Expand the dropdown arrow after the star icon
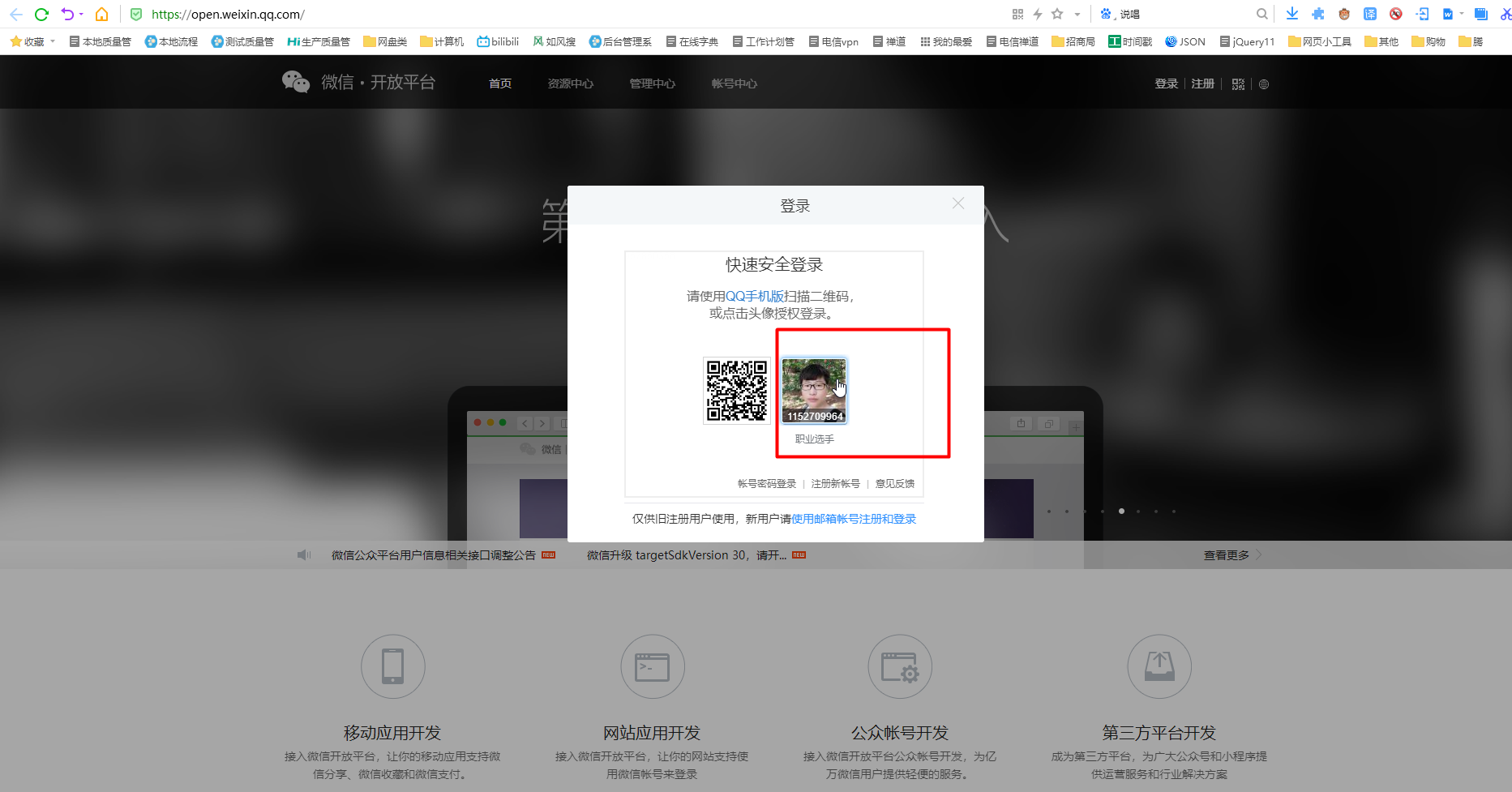Screen dimensions: 1512x792 tap(1077, 15)
